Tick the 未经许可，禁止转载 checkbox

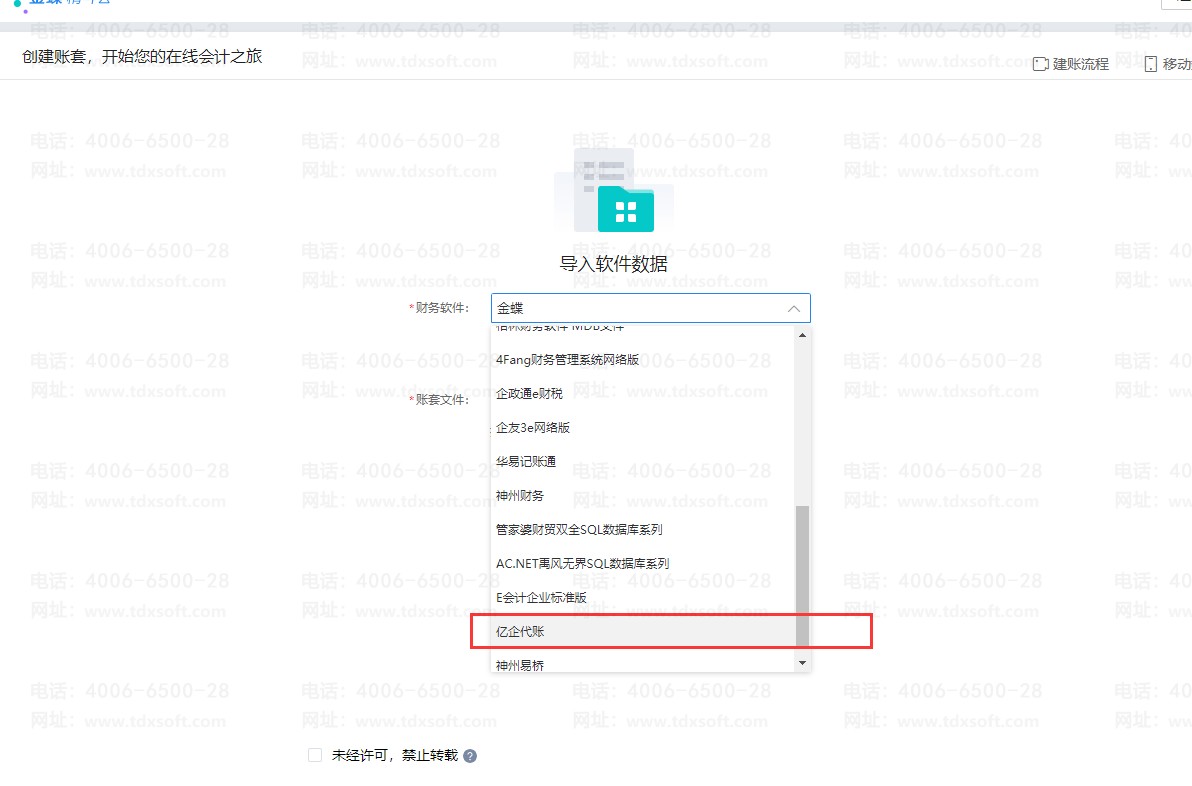coord(315,755)
